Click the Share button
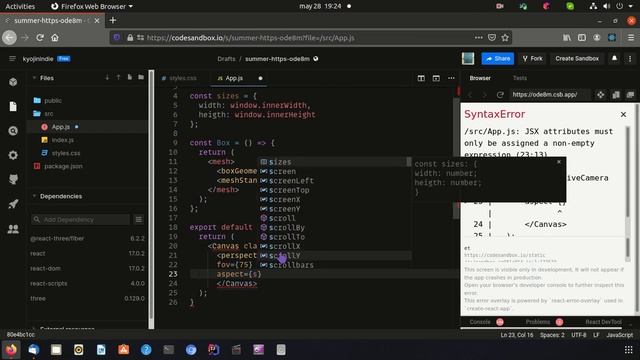640x360 pixels. 498,58
